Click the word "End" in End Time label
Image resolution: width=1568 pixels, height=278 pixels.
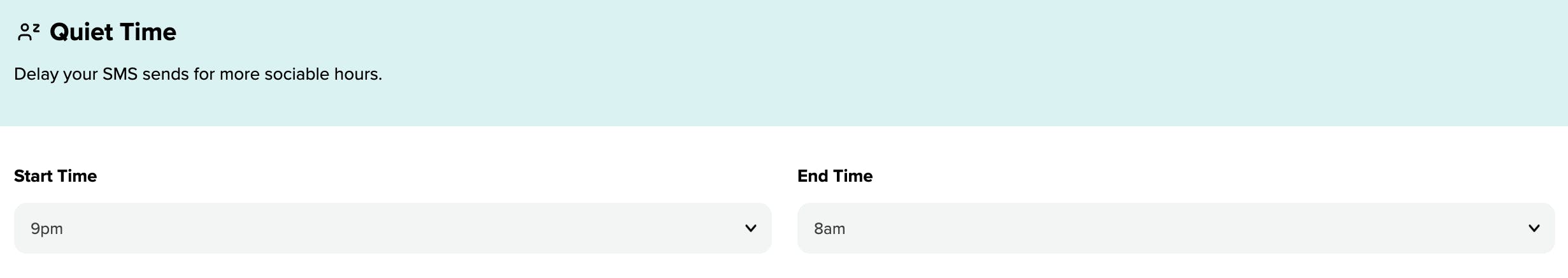(x=813, y=176)
